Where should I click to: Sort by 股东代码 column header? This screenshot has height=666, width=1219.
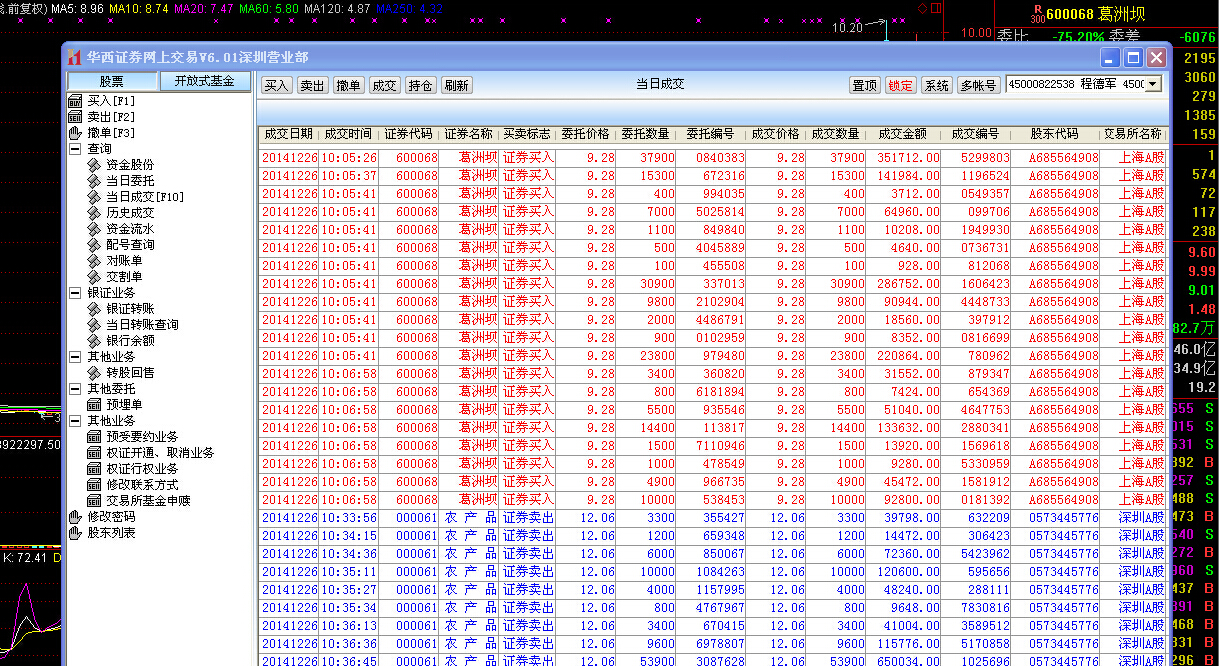coord(1054,134)
